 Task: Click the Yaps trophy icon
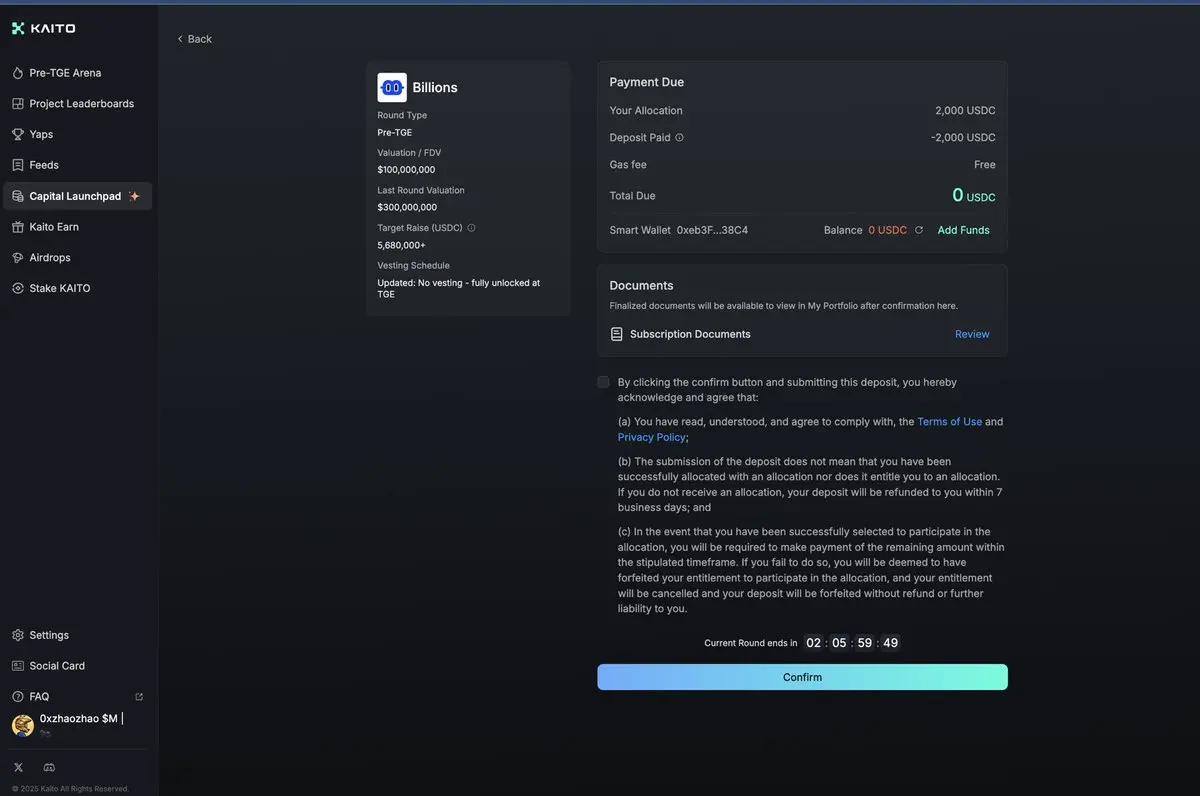coord(18,134)
